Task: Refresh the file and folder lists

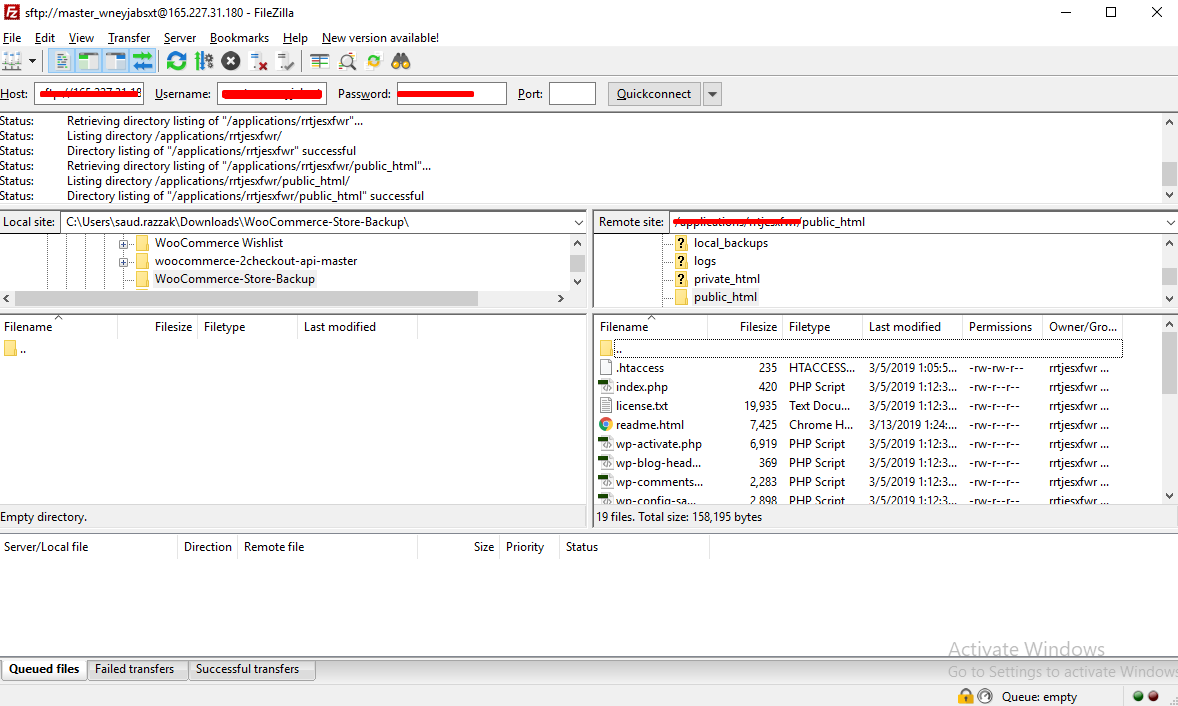Action: (177, 62)
